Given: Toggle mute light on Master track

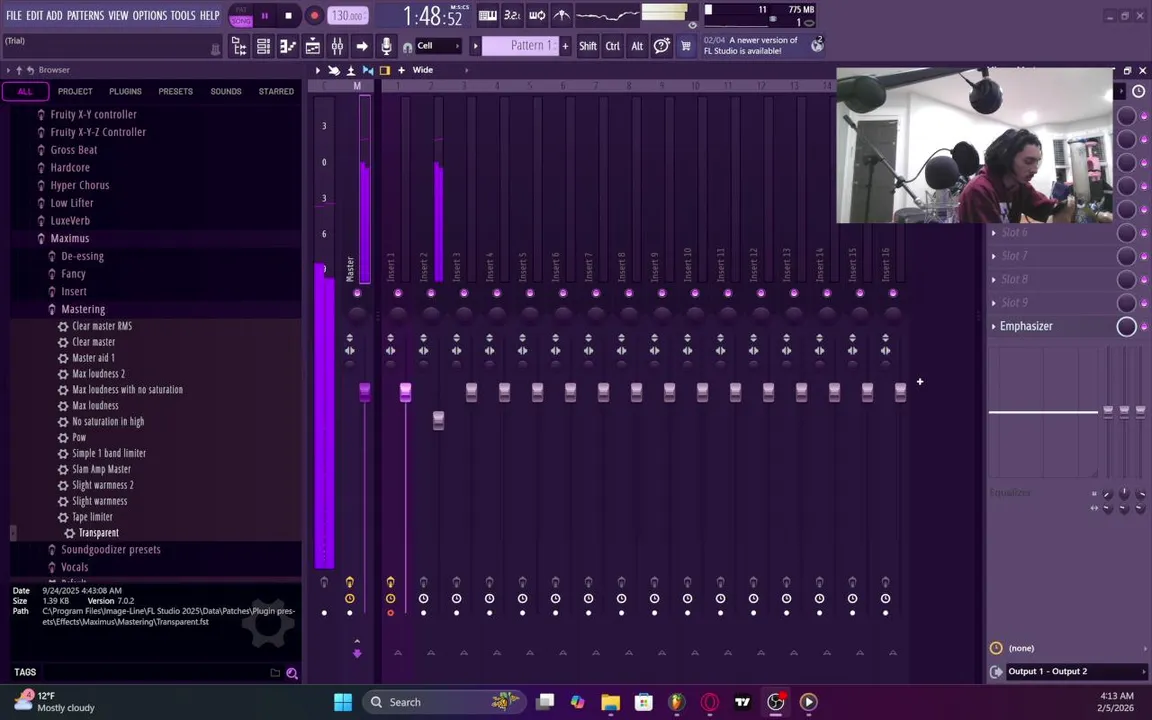Looking at the screenshot, I should [357, 293].
